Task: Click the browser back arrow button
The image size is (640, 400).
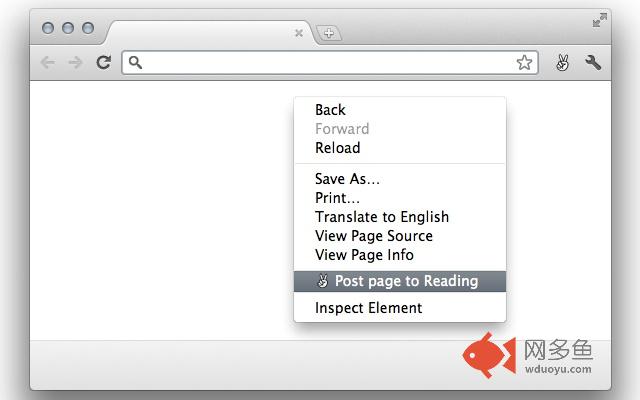Action: (47, 63)
